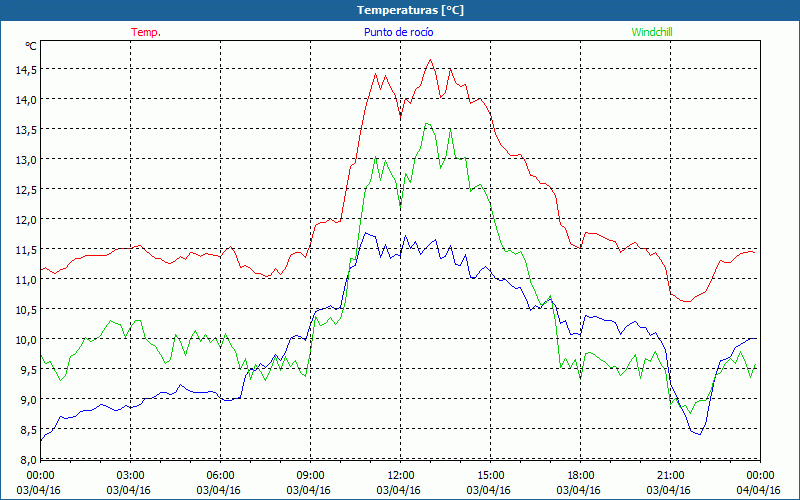Click the "8,0" y-axis value
This screenshot has width=800, height=500.
[x=29, y=460]
